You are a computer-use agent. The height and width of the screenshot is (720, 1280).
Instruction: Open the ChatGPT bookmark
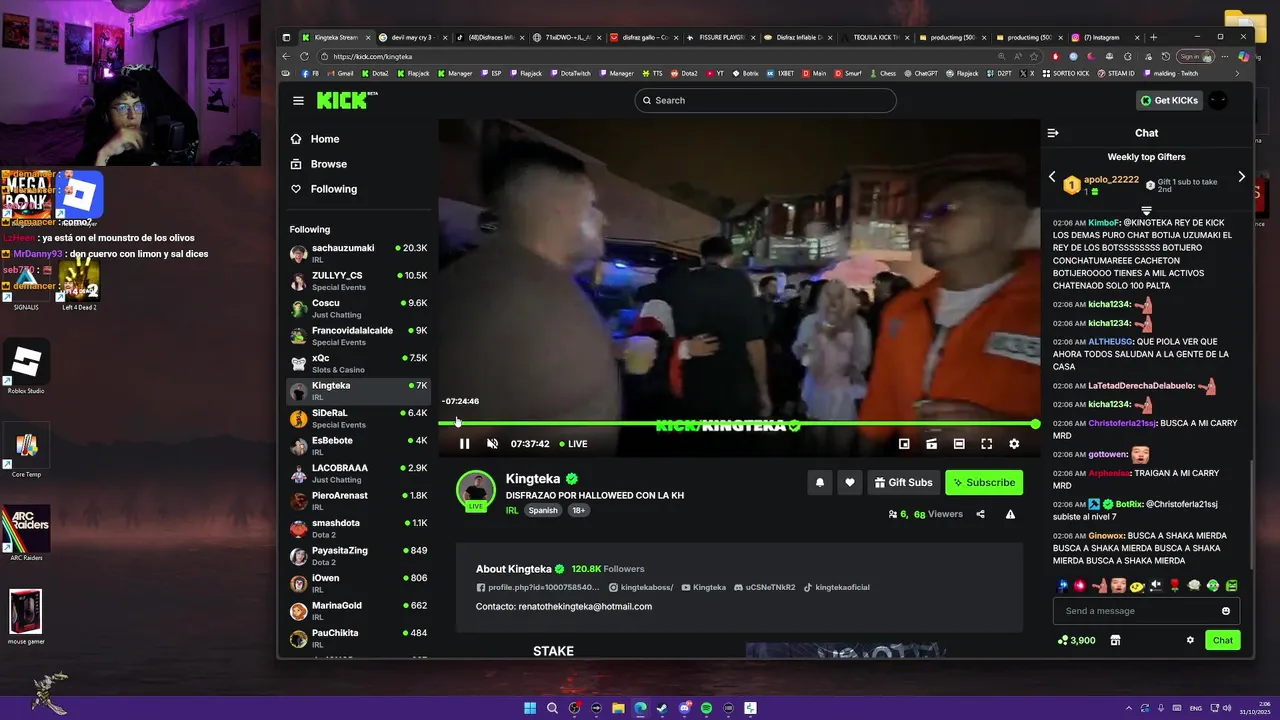coord(921,73)
